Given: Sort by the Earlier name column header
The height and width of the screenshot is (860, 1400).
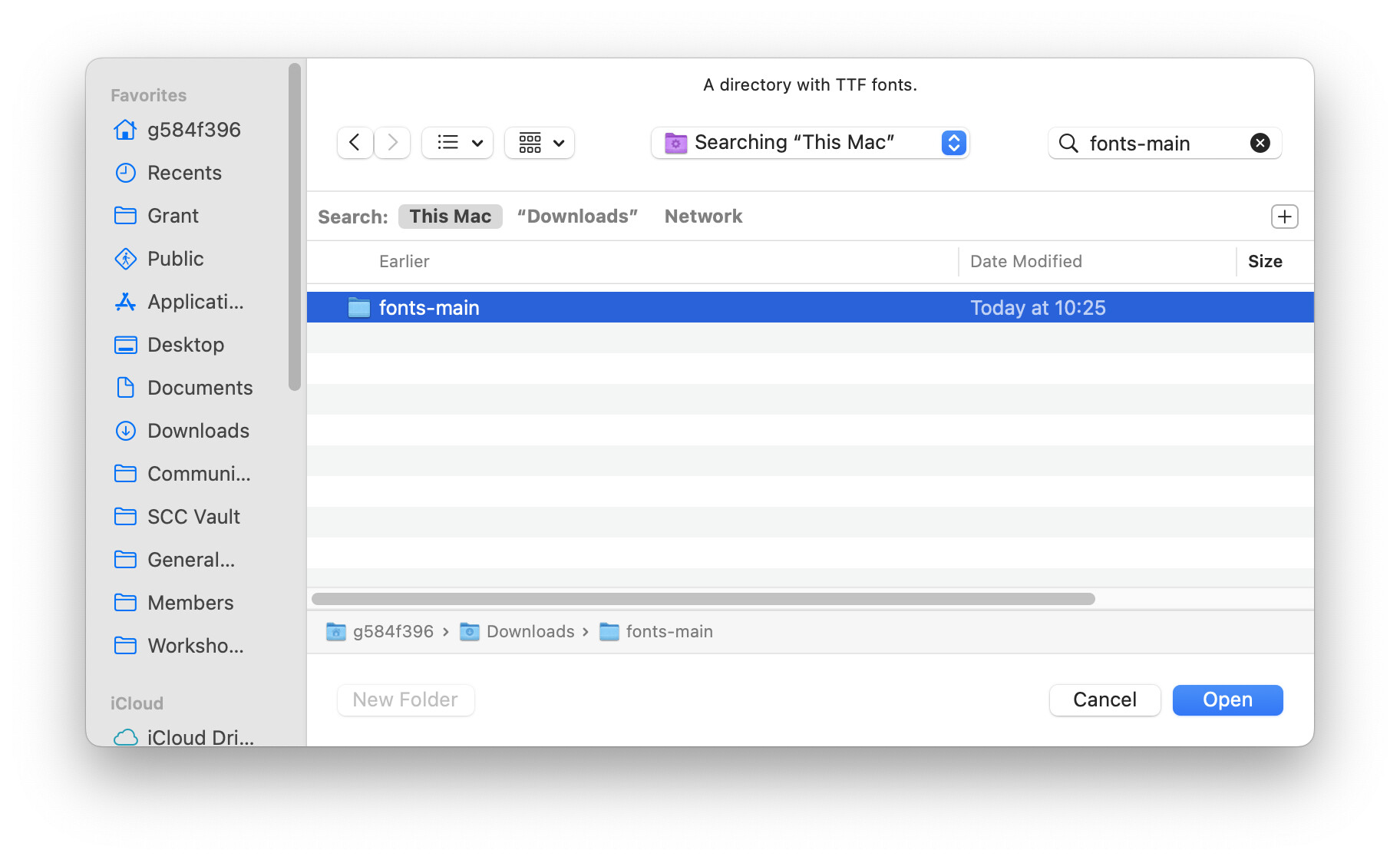Looking at the screenshot, I should click(x=404, y=262).
